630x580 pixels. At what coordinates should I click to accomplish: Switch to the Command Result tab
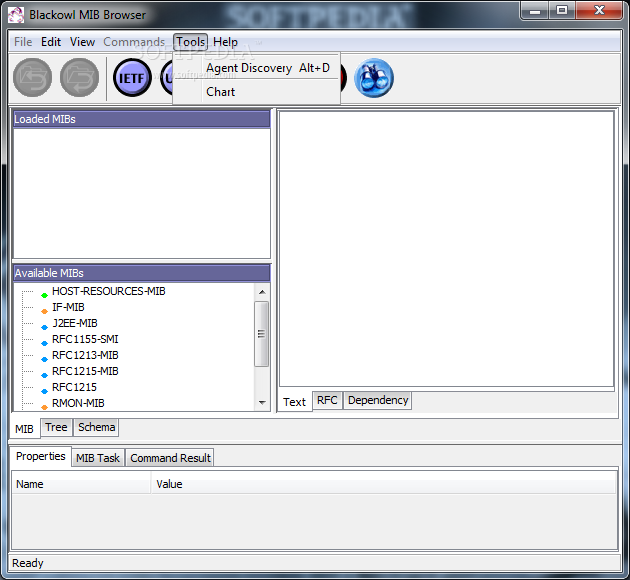point(170,458)
